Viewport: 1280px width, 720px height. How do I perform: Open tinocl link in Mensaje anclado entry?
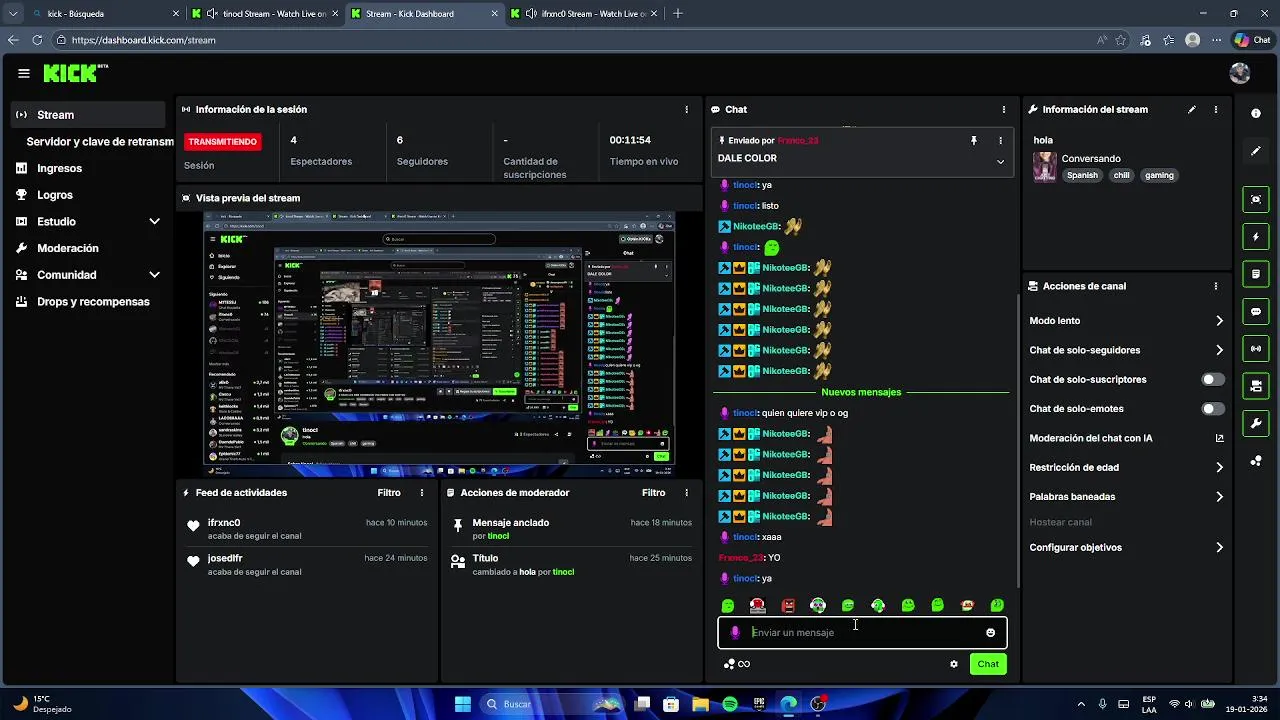[x=498, y=536]
